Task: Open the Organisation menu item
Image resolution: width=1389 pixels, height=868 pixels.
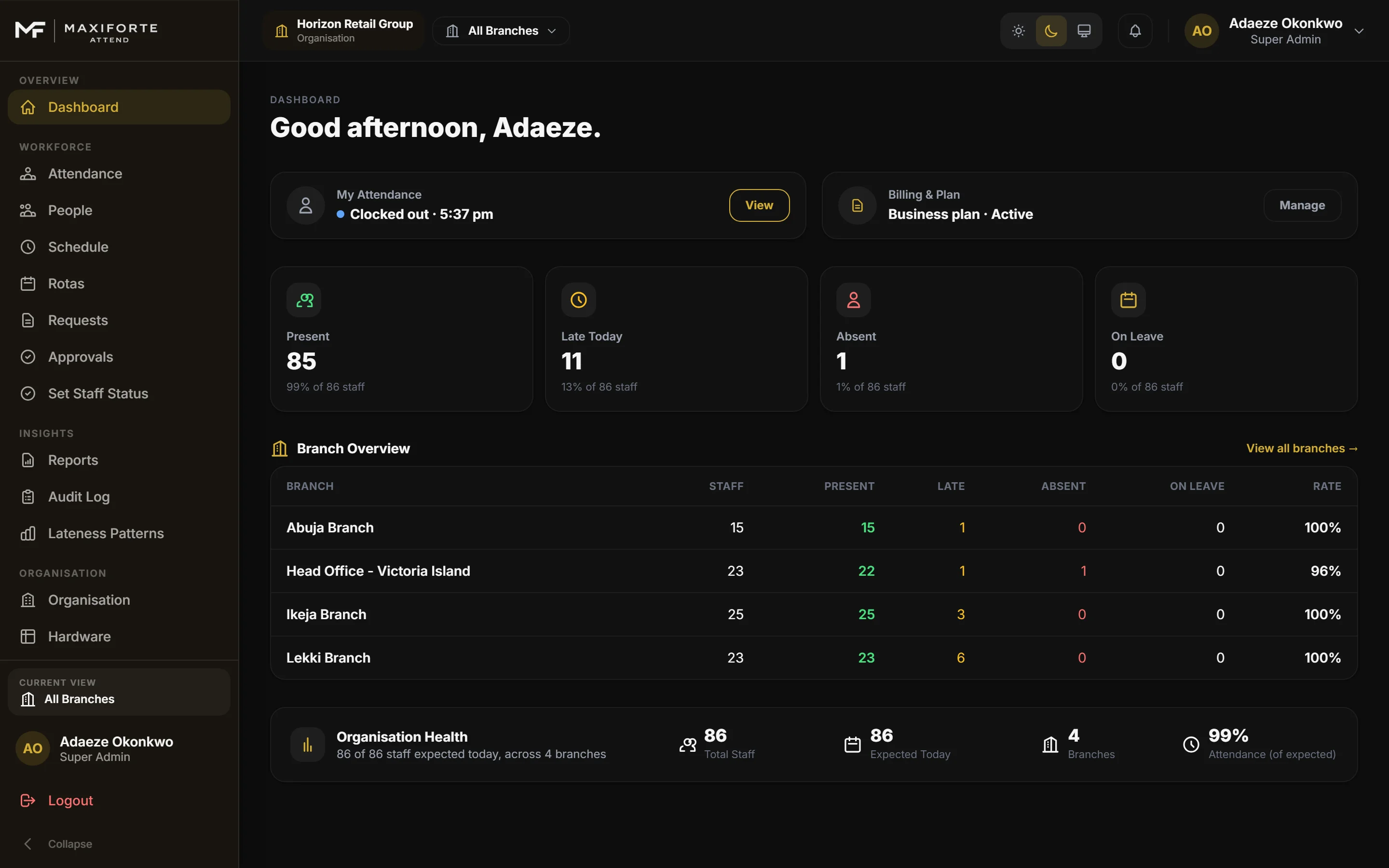Action: pyautogui.click(x=119, y=600)
